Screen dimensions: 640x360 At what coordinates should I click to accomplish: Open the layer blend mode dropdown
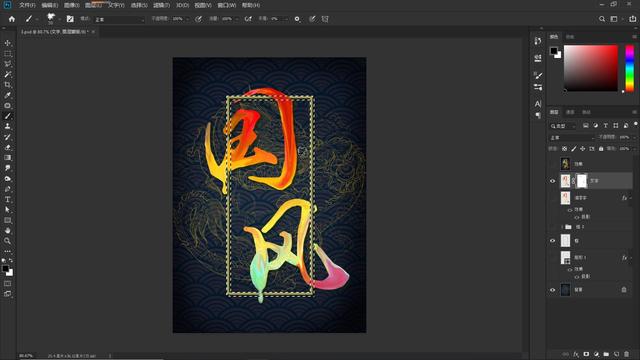click(572, 138)
